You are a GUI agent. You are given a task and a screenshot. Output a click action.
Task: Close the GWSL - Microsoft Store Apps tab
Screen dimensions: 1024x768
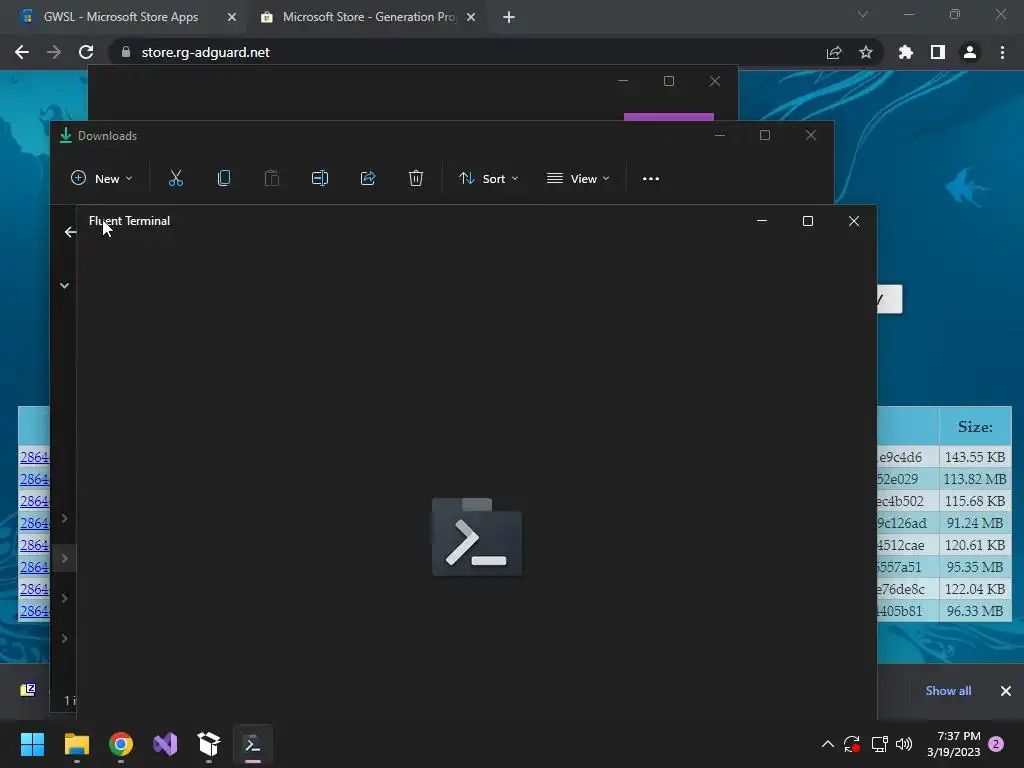pos(232,17)
